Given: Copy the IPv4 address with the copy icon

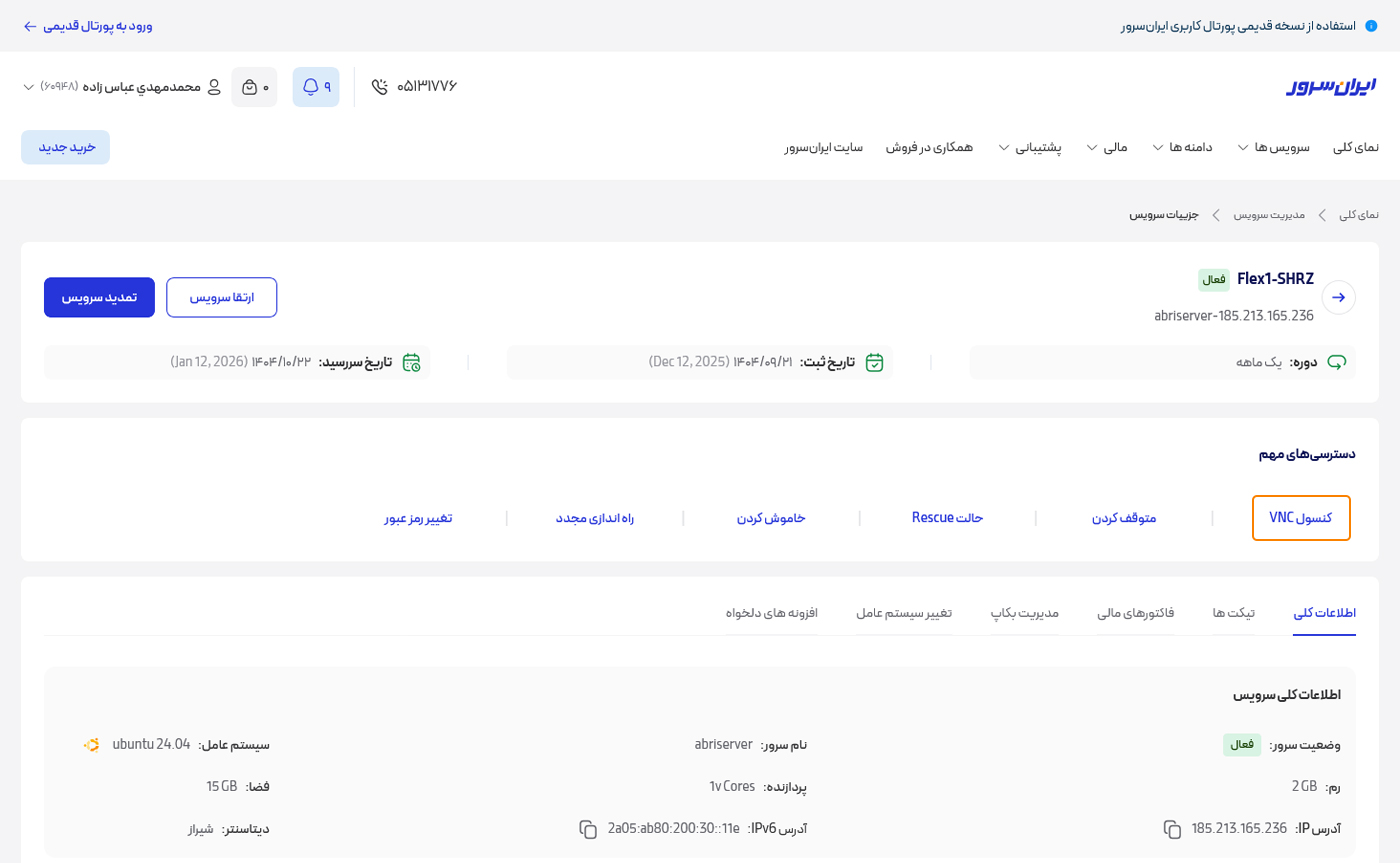Looking at the screenshot, I should 1172,829.
